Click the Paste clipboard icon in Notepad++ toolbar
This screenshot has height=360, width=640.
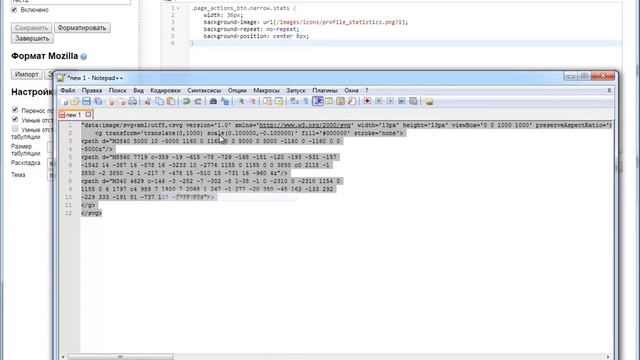pos(171,101)
